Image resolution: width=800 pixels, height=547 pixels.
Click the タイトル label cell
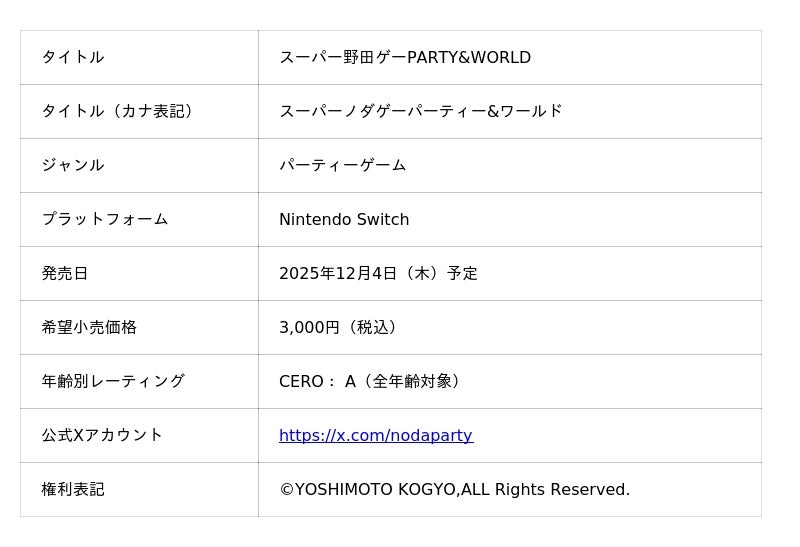pyautogui.click(x=73, y=58)
